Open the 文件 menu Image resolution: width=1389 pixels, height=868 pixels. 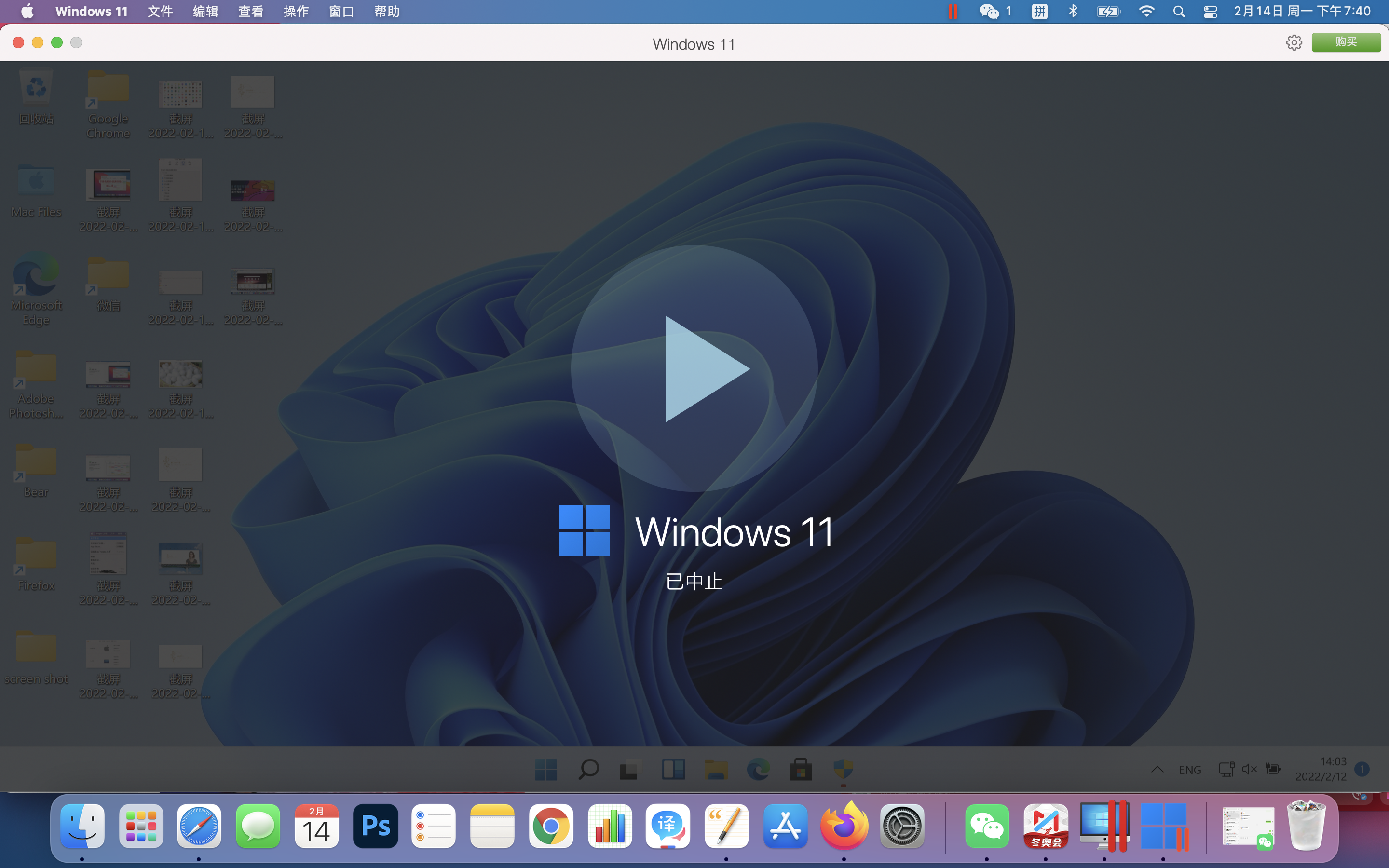click(x=160, y=12)
